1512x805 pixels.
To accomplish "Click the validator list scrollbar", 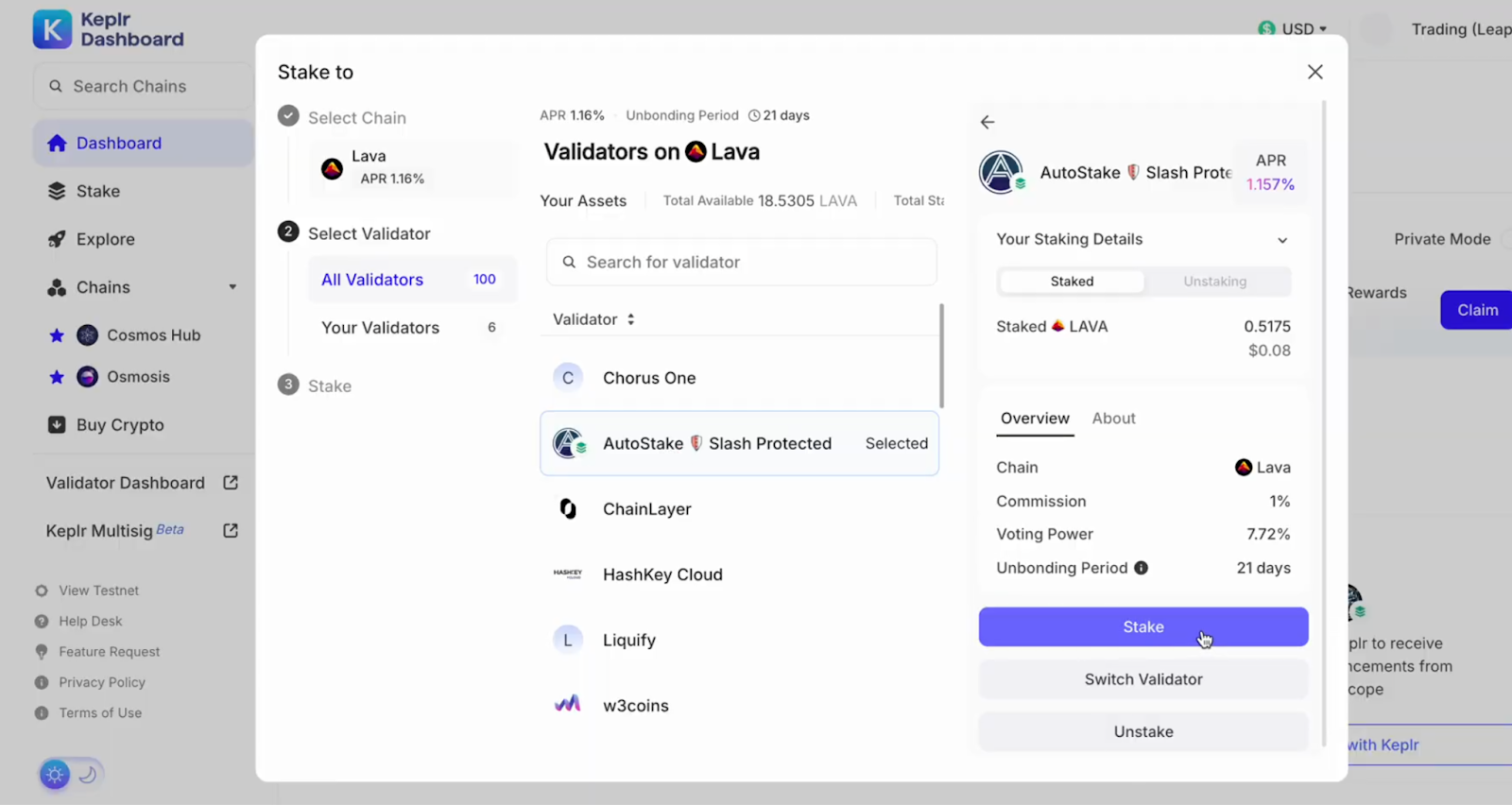I will (x=941, y=356).
